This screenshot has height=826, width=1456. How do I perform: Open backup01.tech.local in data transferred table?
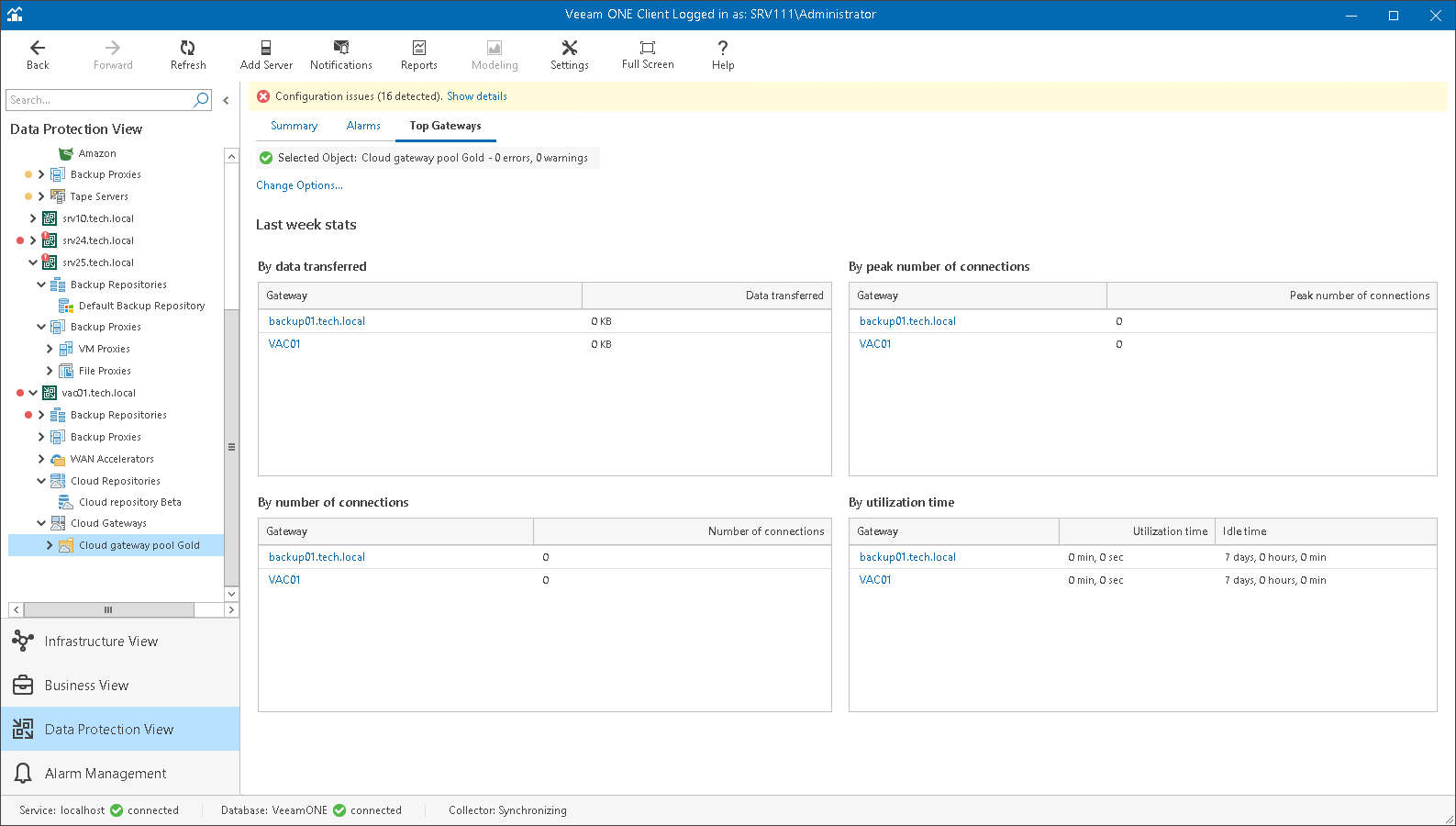coord(317,321)
